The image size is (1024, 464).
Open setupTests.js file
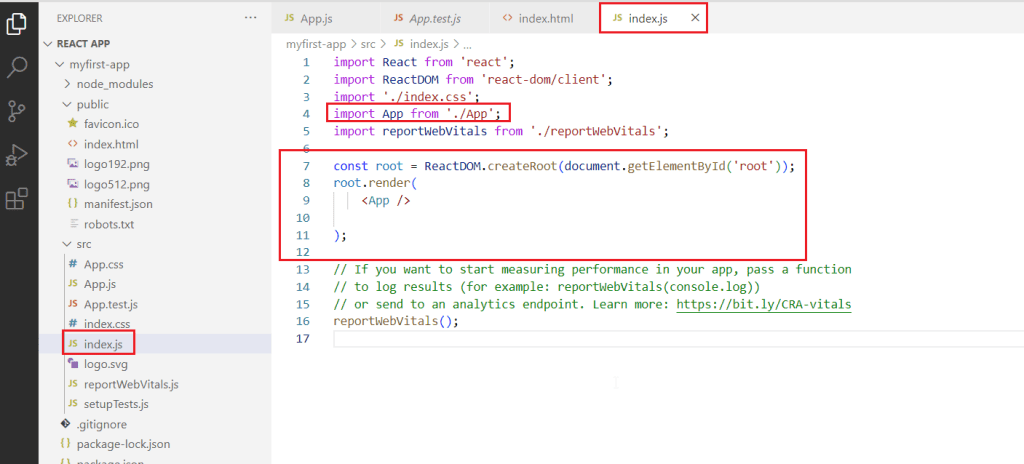click(x=116, y=405)
